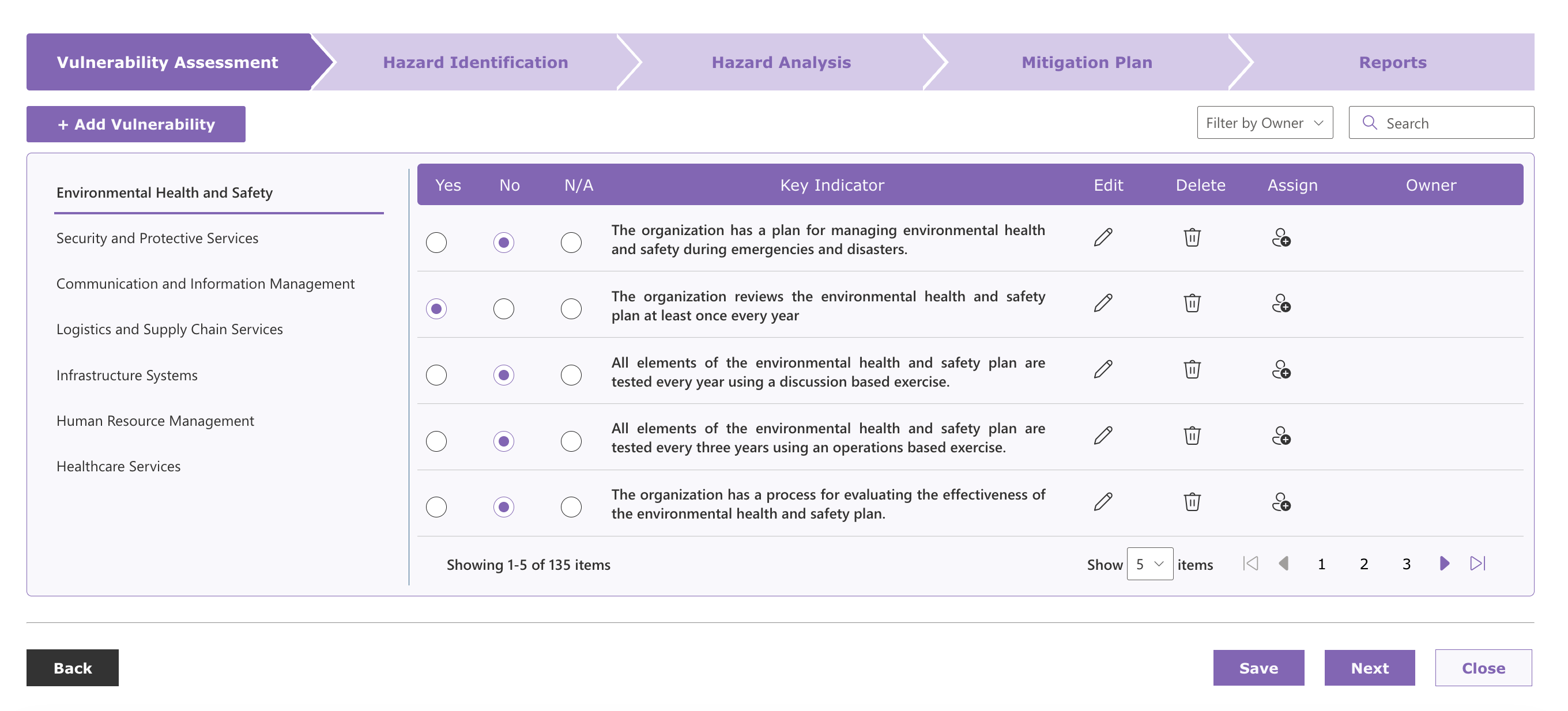Viewport: 1568px width, 711px height.
Task: Click magnifier icon in search box
Action: tap(1370, 123)
